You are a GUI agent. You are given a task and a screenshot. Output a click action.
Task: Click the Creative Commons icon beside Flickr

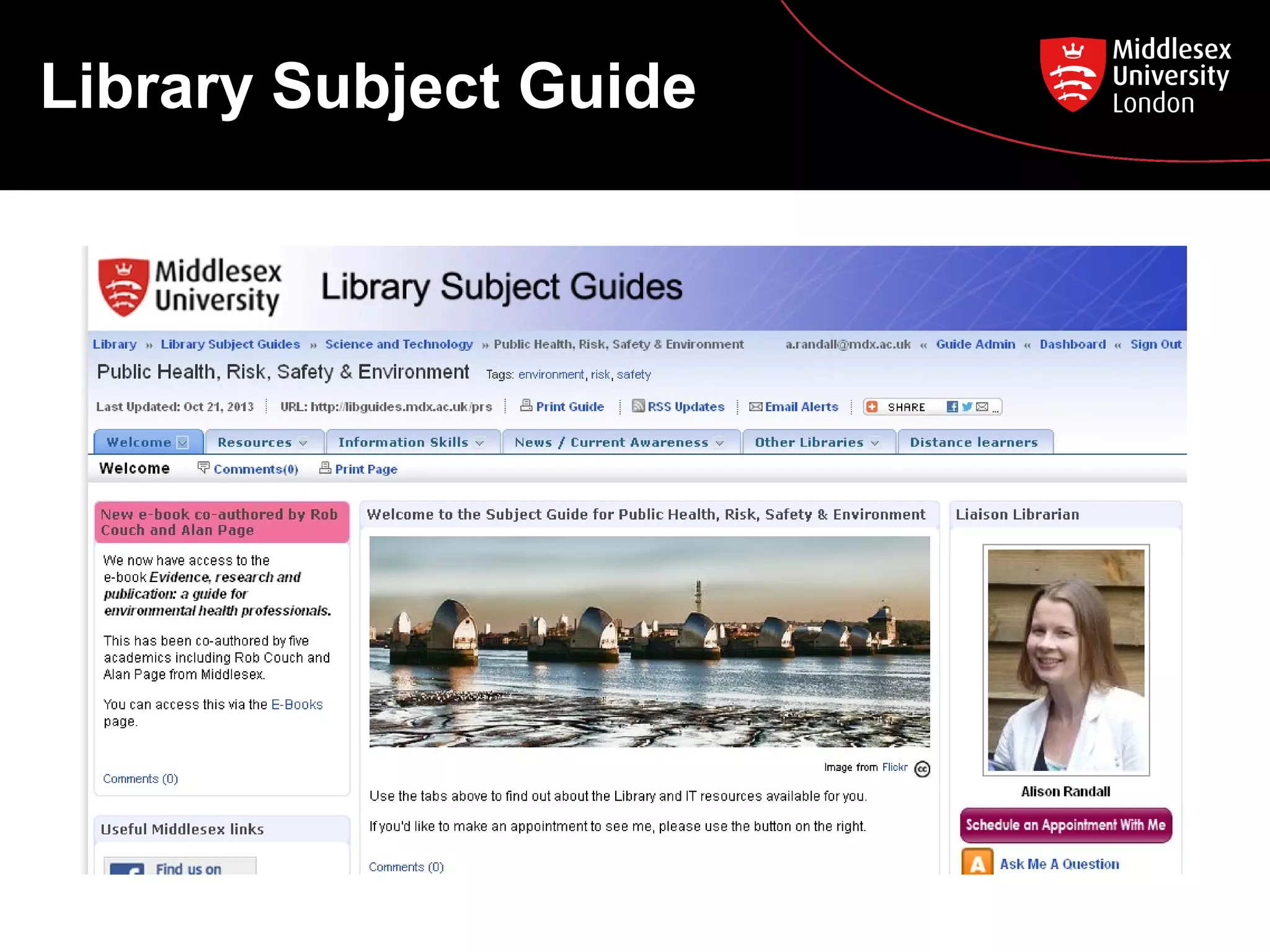click(x=922, y=769)
